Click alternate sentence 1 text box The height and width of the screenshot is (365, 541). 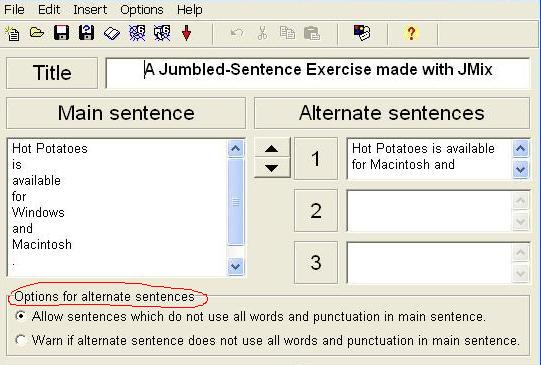(x=430, y=159)
